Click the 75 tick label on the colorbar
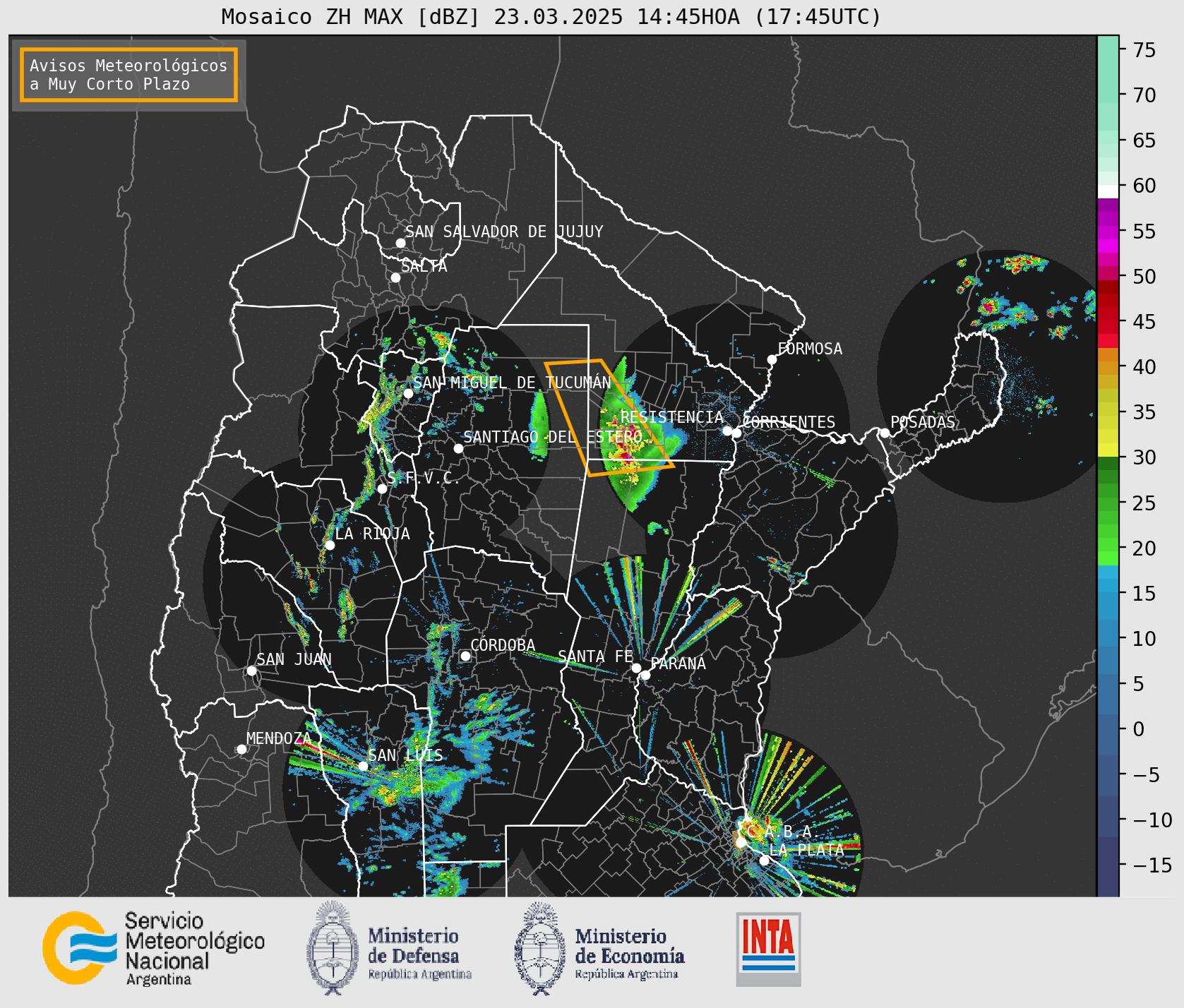Viewport: 1184px width, 1008px height. tap(1144, 50)
